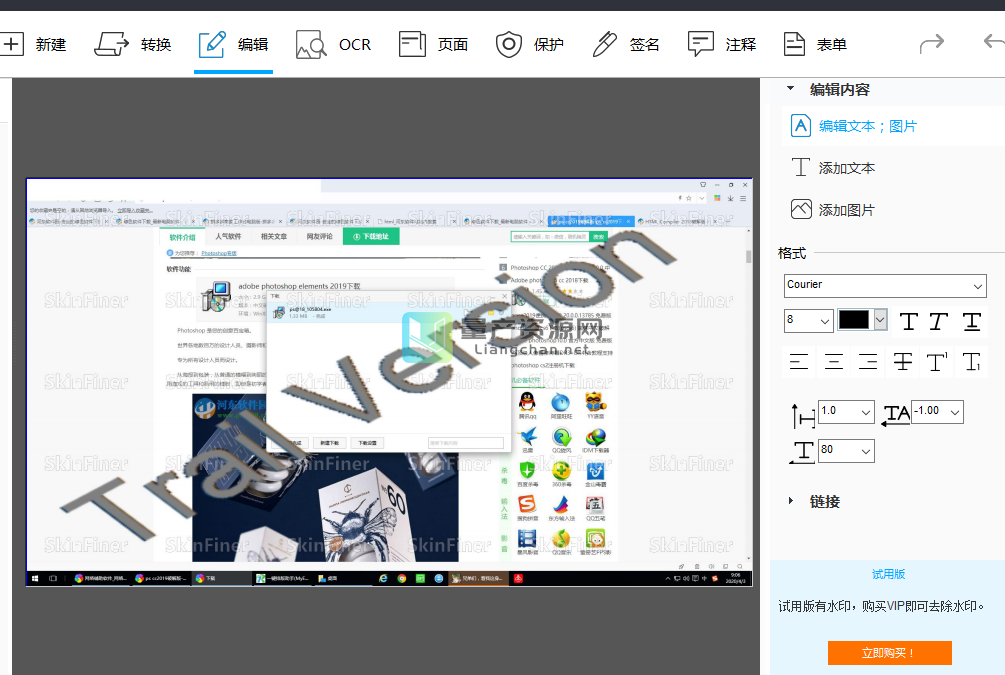
Task: Click the undo arrow icon
Action: point(994,42)
